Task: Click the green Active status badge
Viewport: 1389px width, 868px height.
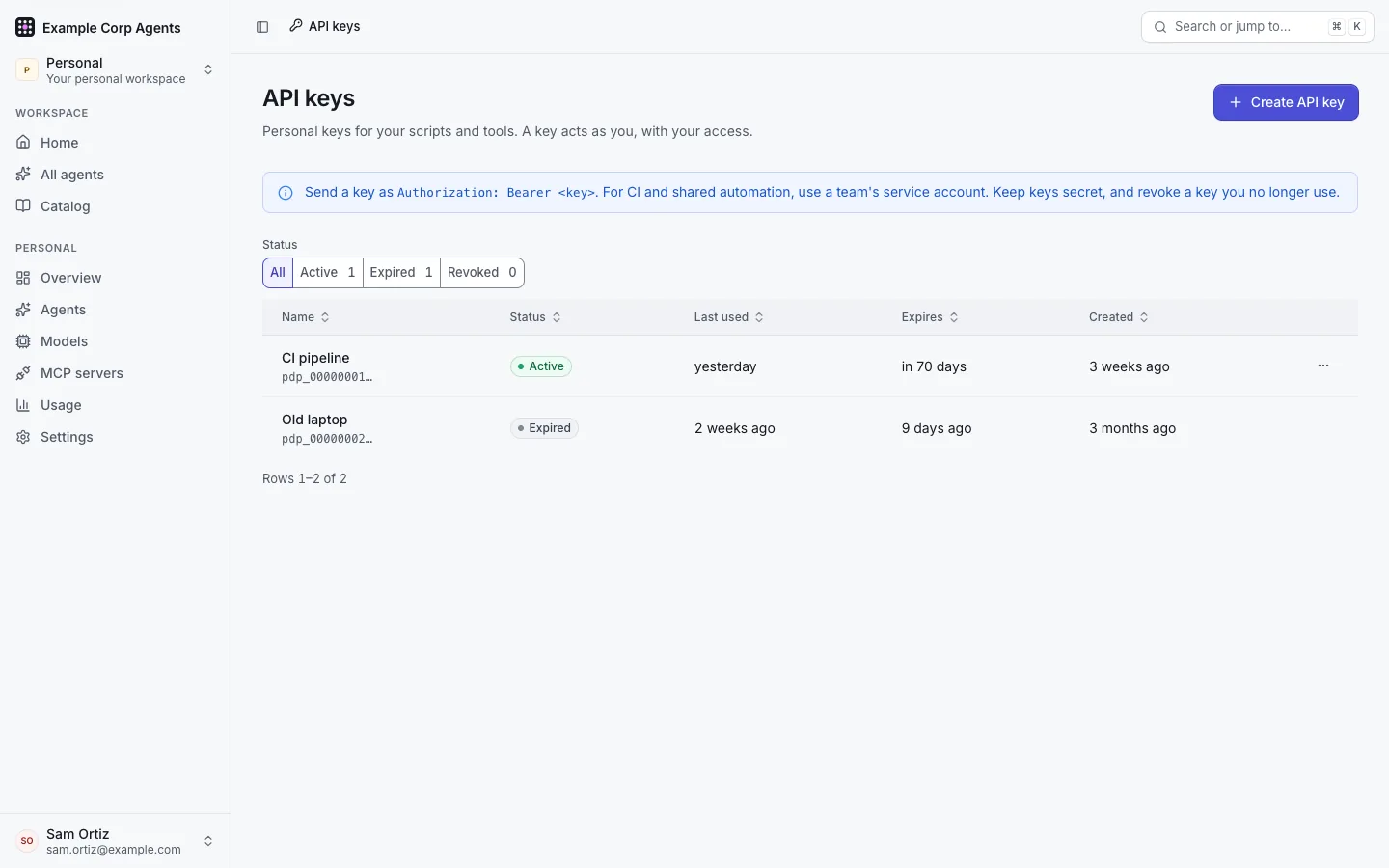Action: point(541,366)
